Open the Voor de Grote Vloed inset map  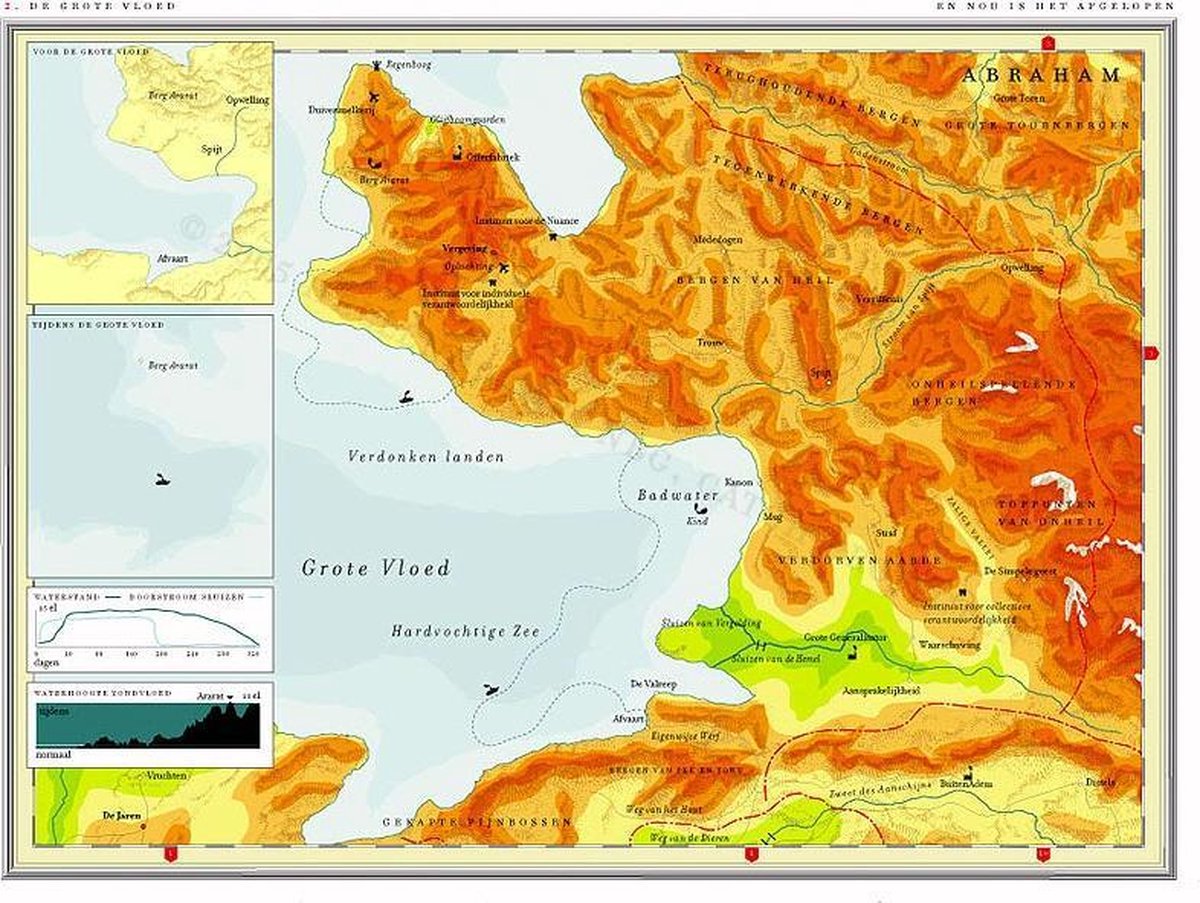pos(150,172)
